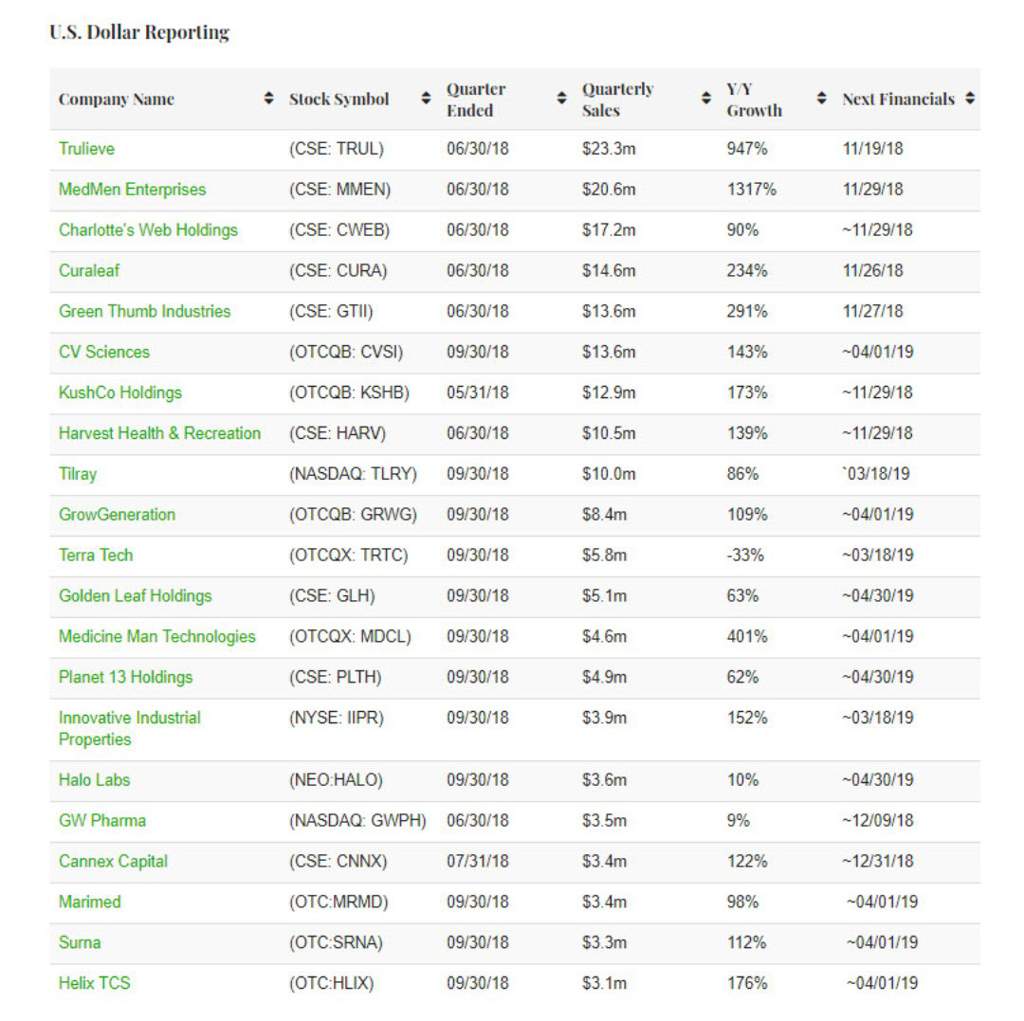
Task: Click Next Financials sort arrows icon
Action: 970,99
